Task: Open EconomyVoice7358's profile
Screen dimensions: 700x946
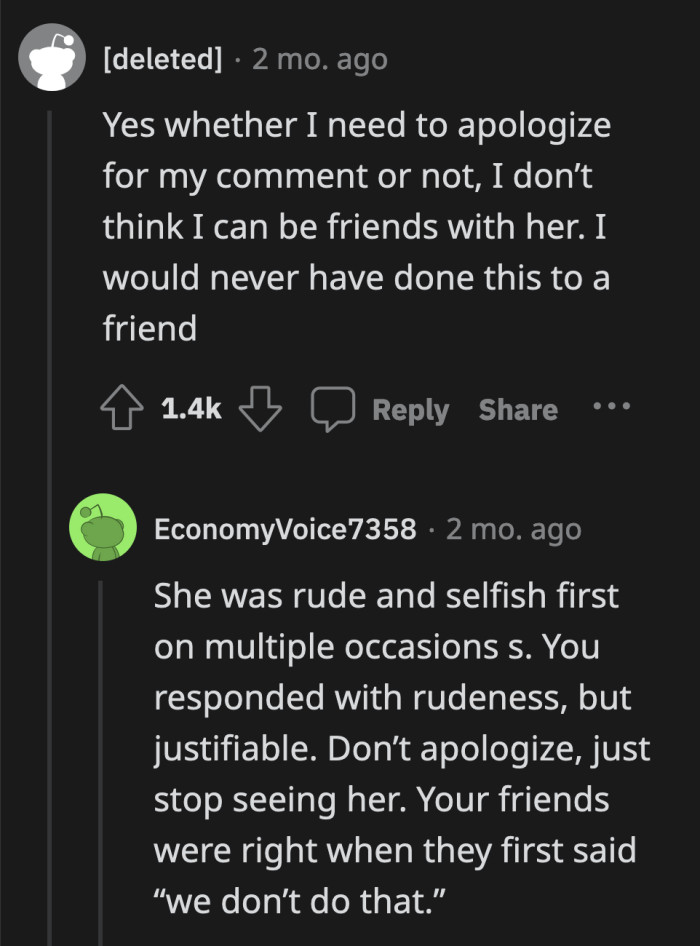Action: click(286, 529)
